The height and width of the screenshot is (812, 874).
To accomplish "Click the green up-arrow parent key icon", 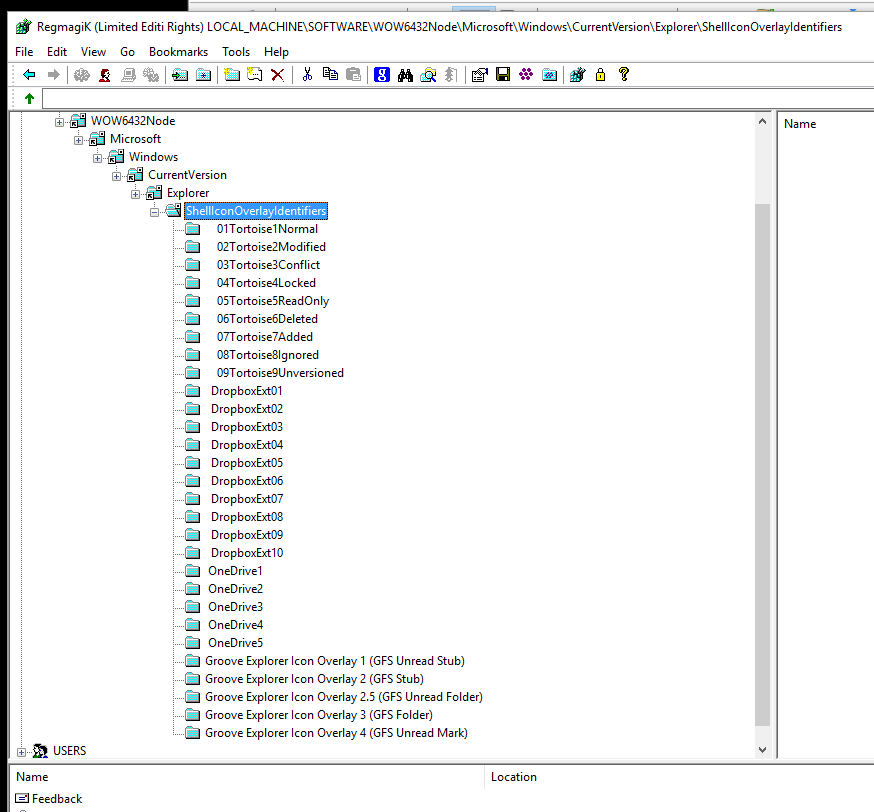I will pos(27,98).
